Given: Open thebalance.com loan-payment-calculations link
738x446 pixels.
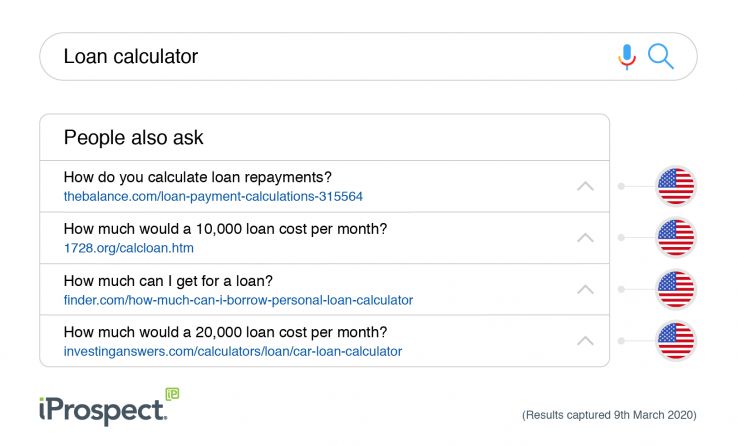Looking at the screenshot, I should coord(213,196).
